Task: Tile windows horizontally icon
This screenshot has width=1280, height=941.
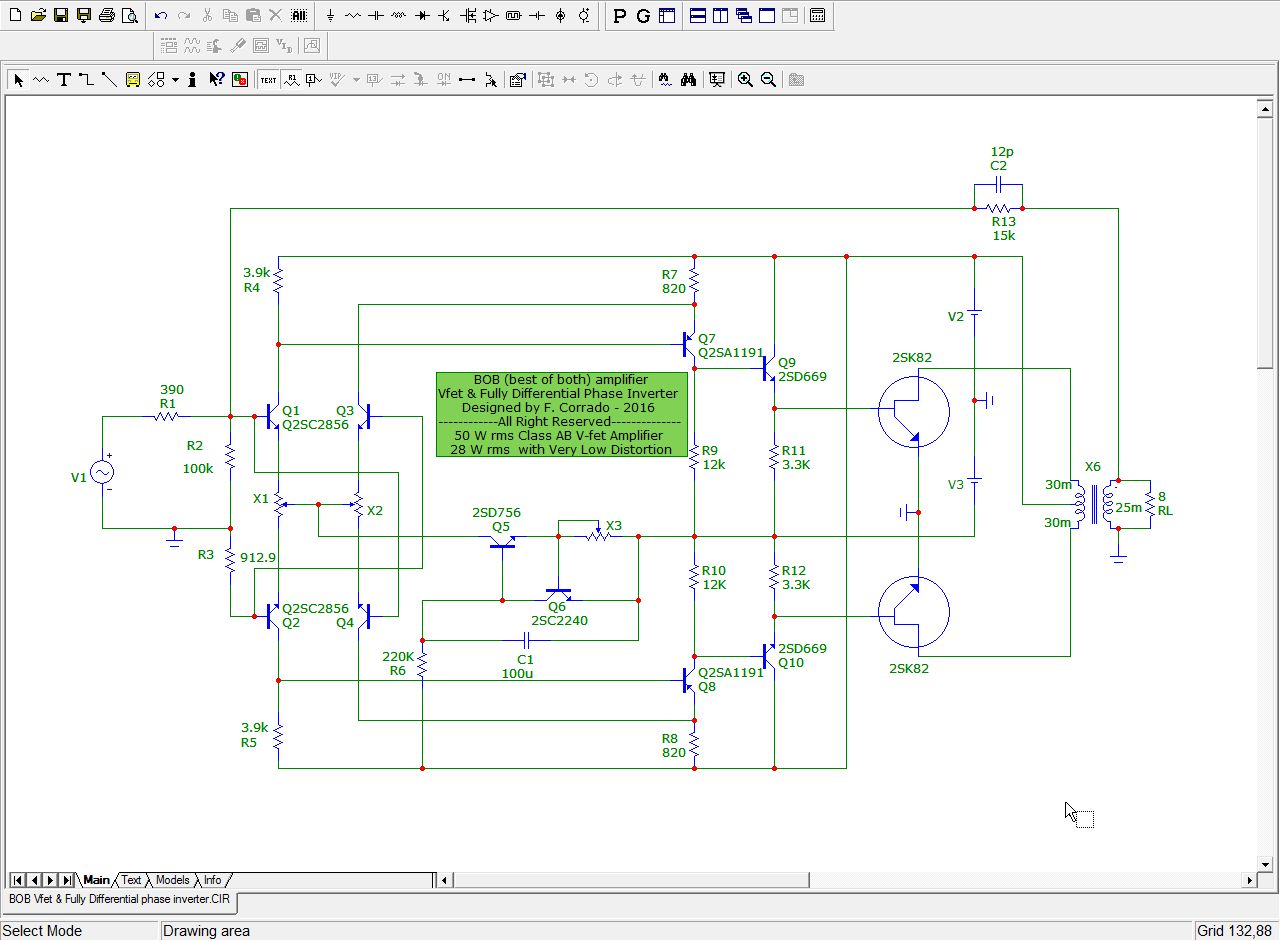Action: tap(698, 16)
